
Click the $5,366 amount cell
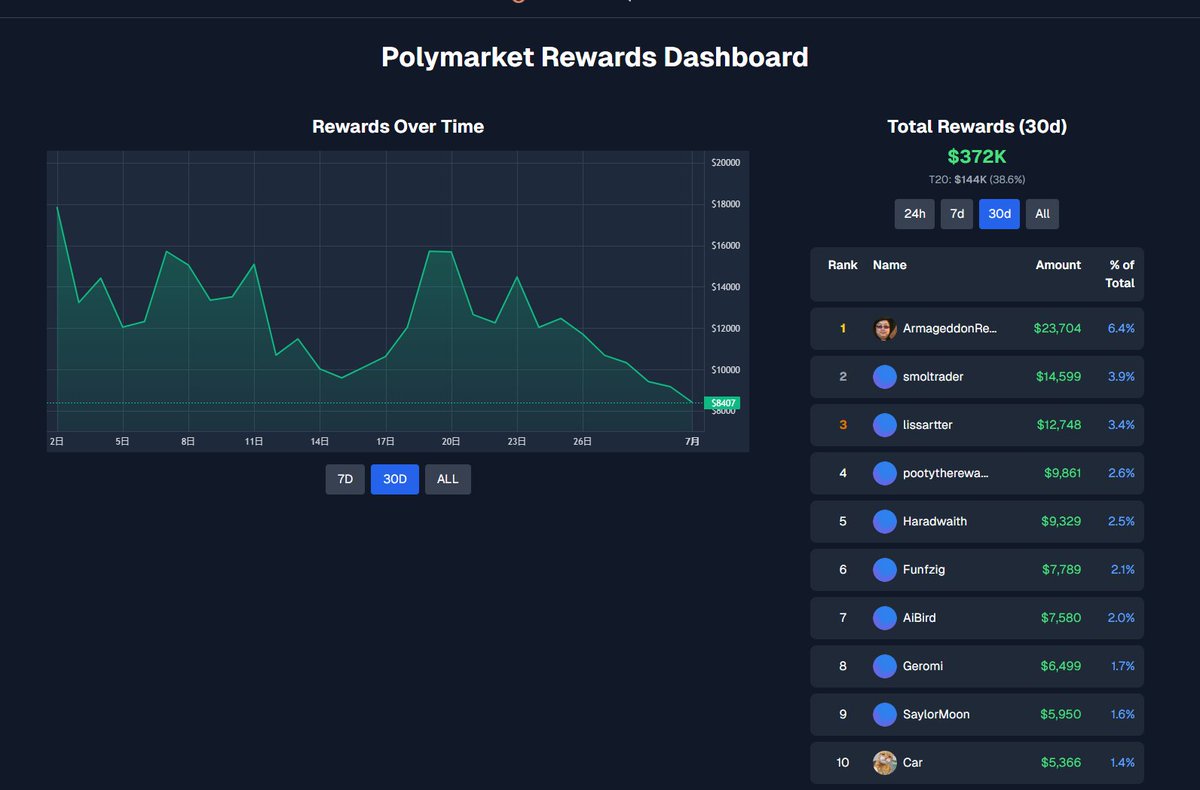click(x=1062, y=762)
